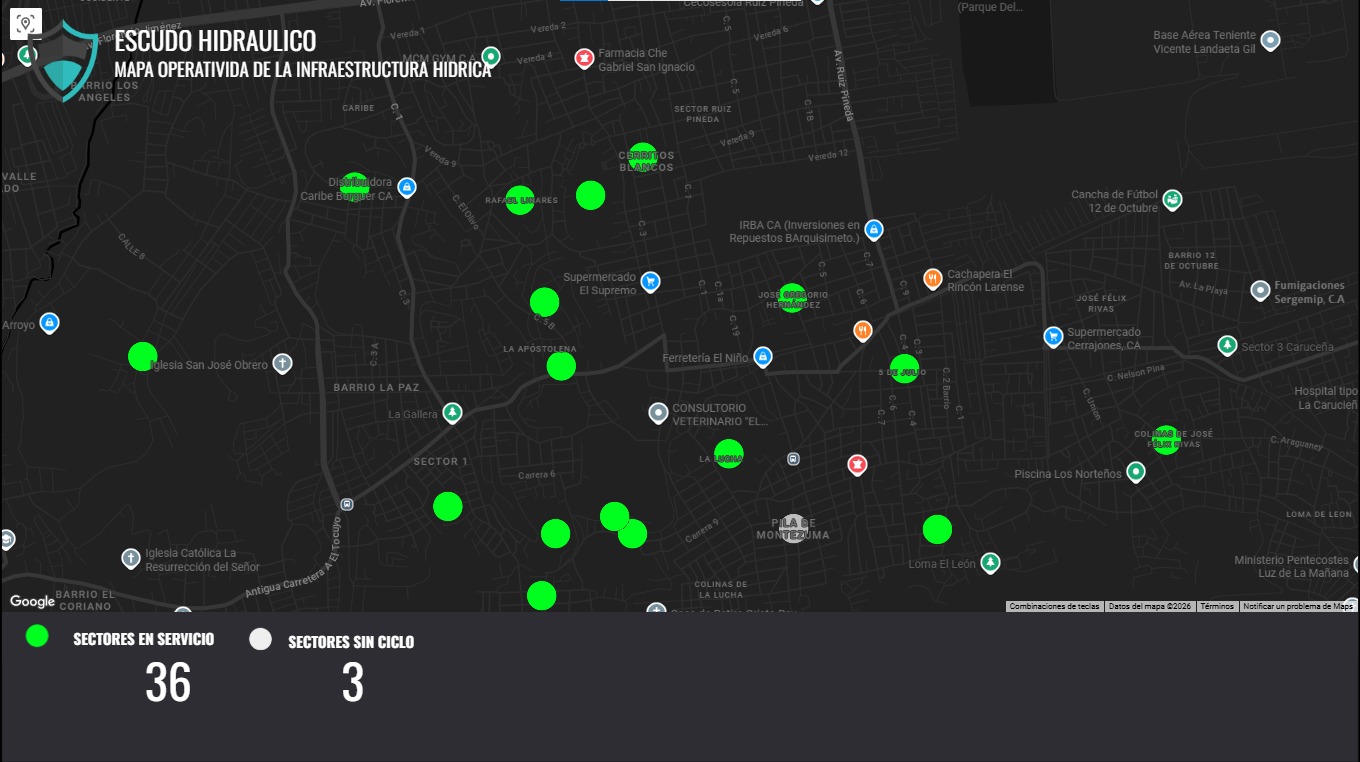Open the Ferretería El Niño shop marker

(x=763, y=356)
